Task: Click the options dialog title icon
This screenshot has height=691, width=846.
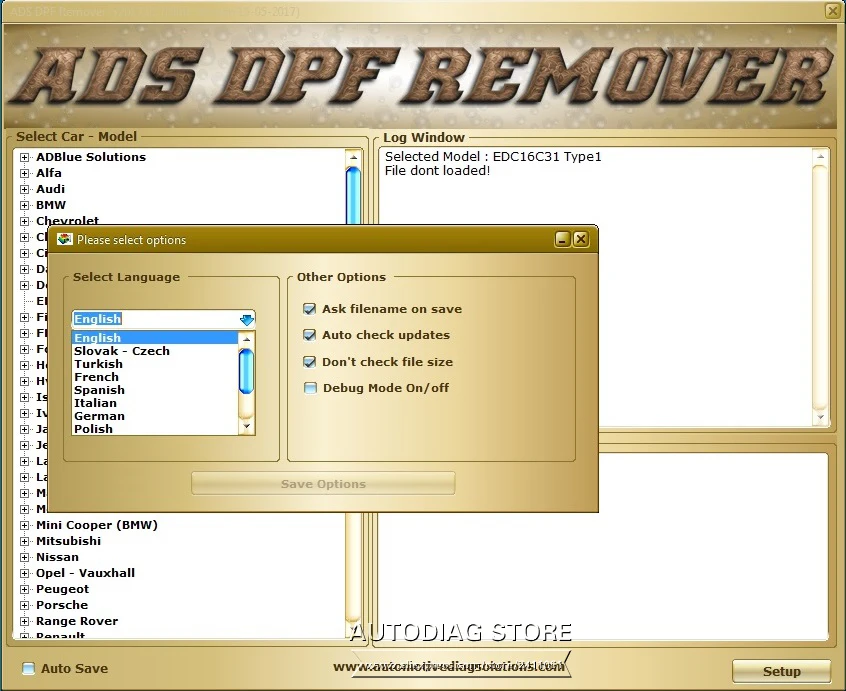Action: (x=65, y=240)
